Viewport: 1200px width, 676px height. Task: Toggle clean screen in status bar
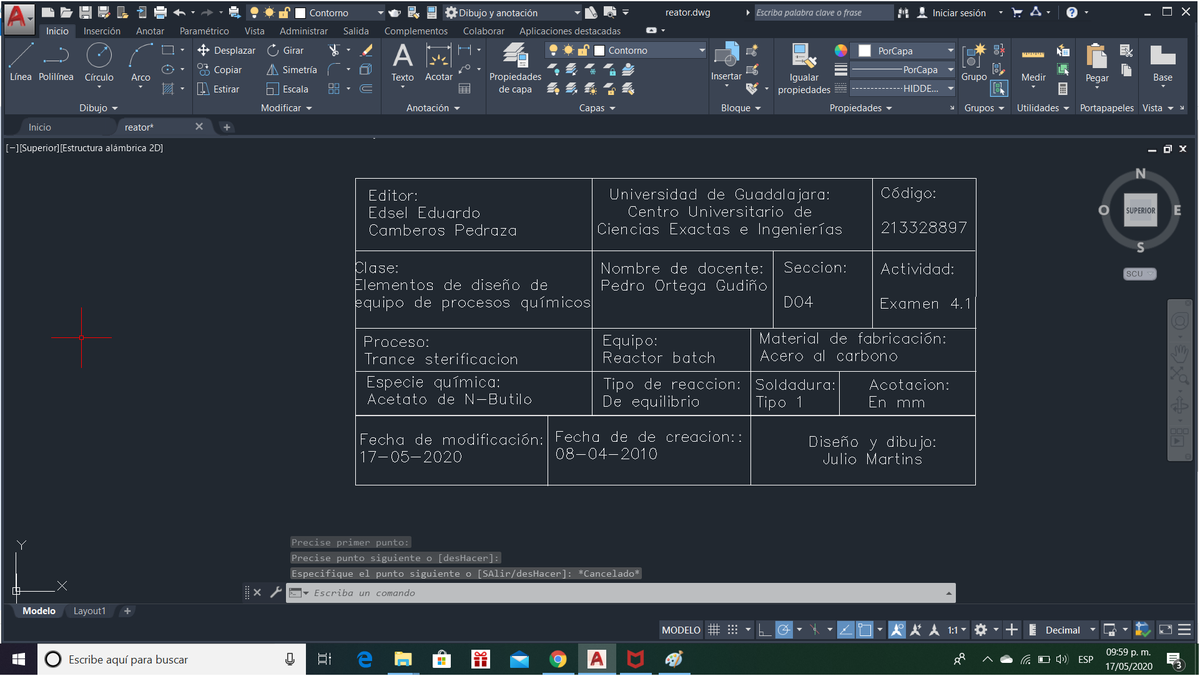[1165, 630]
